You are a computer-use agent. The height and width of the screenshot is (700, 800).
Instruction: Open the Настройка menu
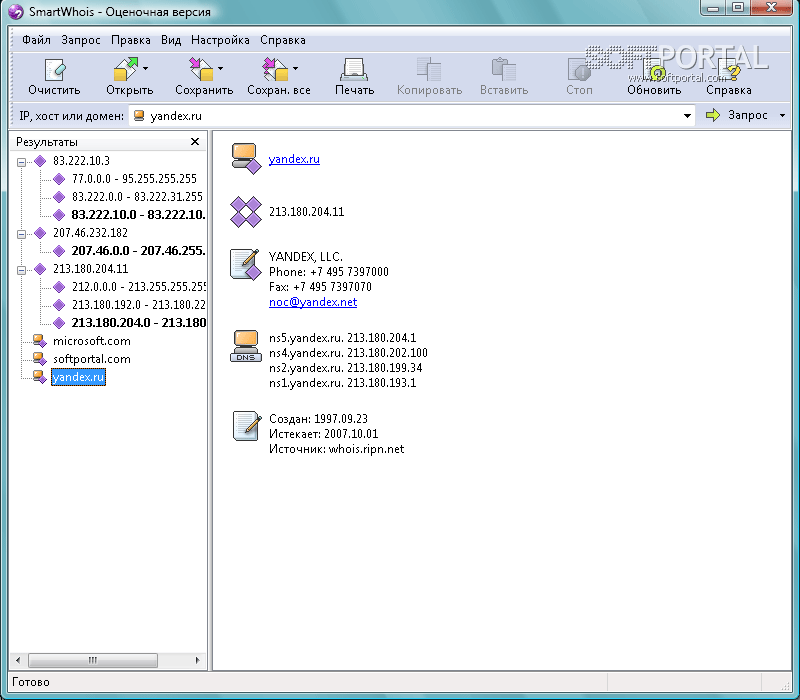tap(220, 40)
